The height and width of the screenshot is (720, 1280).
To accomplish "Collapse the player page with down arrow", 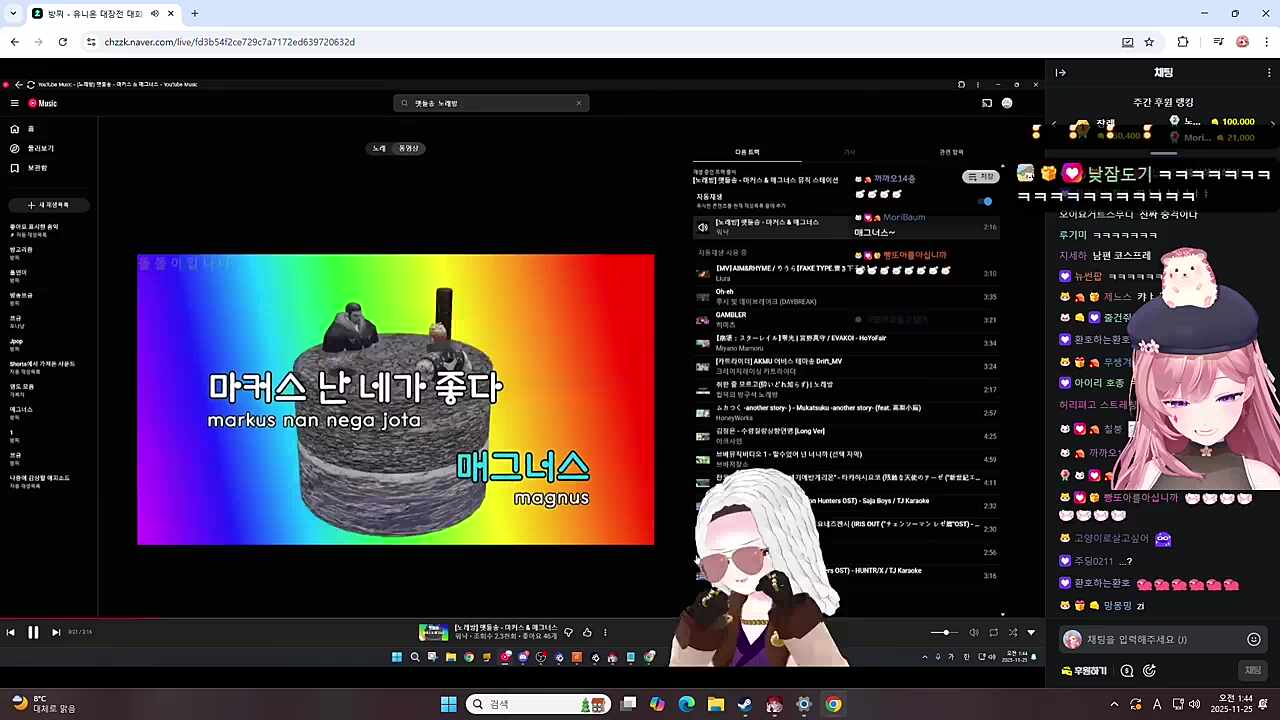I will click(x=1031, y=632).
